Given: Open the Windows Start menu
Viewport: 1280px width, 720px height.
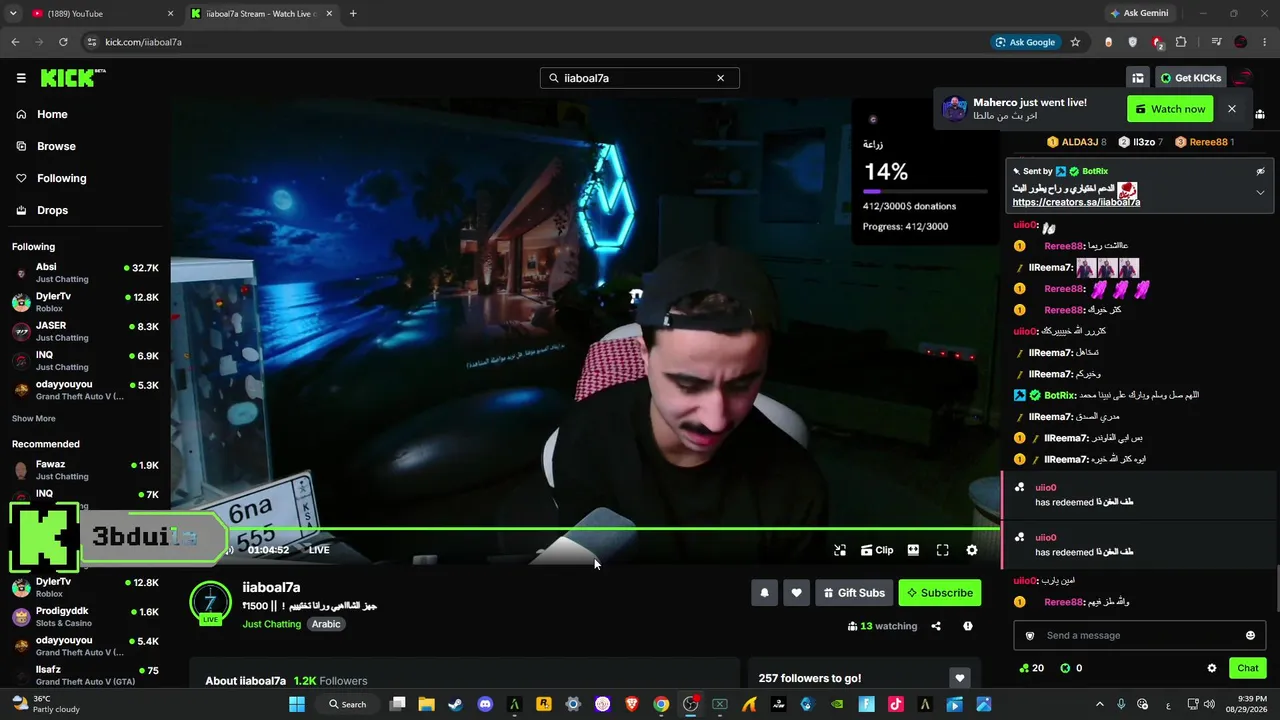Looking at the screenshot, I should click(297, 704).
